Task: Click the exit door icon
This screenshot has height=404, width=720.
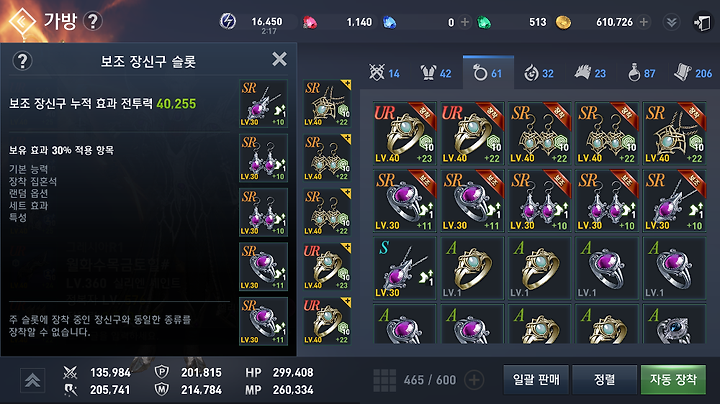Action: coord(702,22)
